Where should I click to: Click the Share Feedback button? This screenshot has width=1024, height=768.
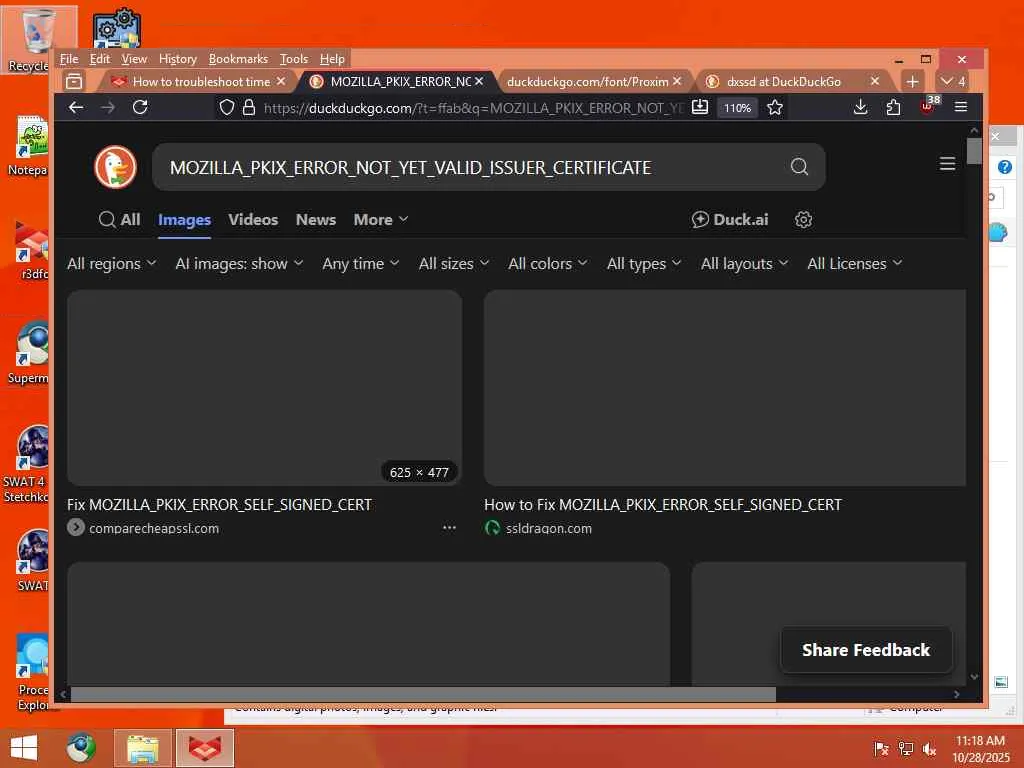(x=866, y=650)
